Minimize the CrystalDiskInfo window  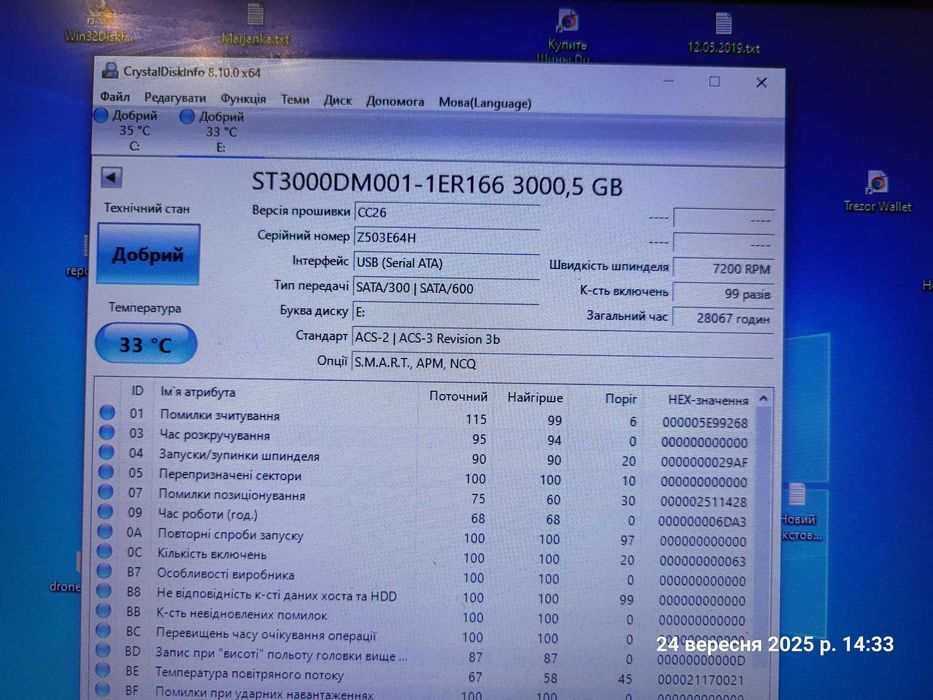click(x=668, y=81)
